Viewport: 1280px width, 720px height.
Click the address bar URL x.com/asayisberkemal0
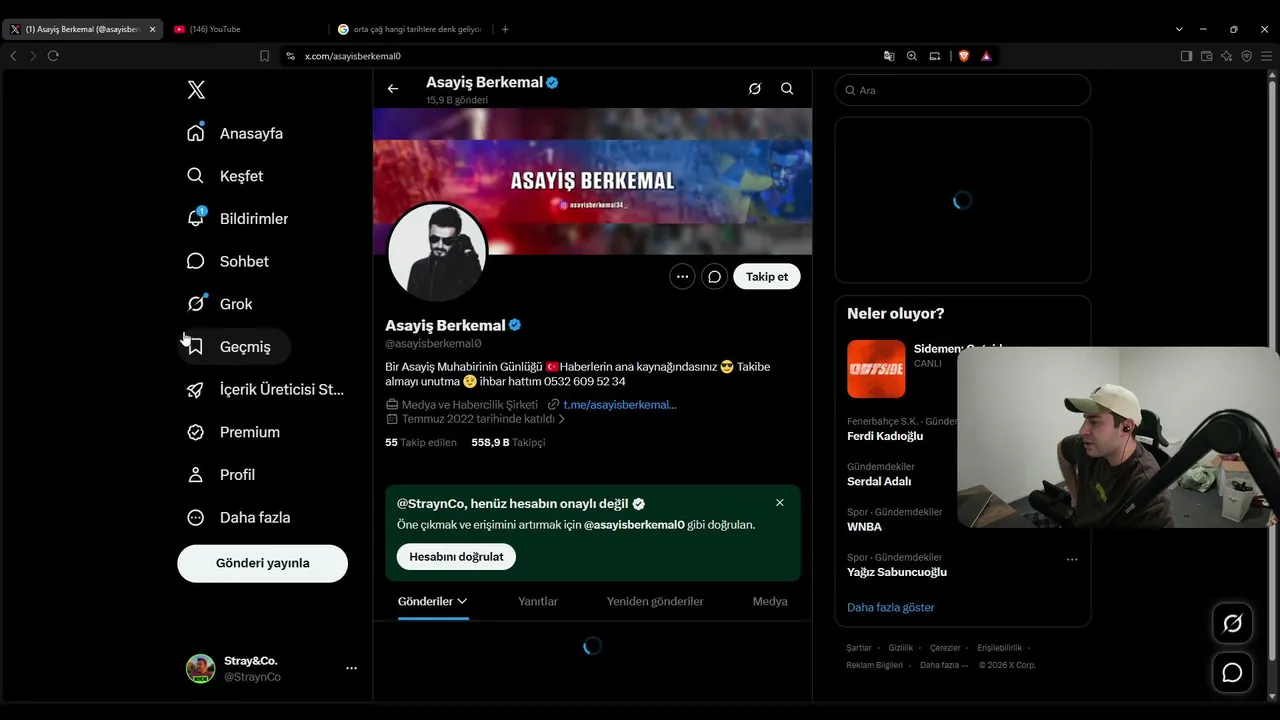[x=353, y=56]
